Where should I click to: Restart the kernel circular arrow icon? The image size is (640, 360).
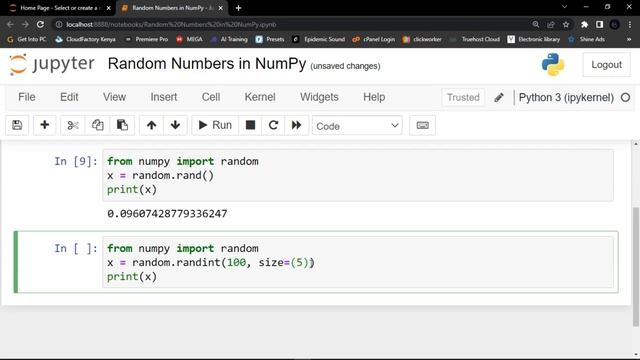pyautogui.click(x=273, y=125)
